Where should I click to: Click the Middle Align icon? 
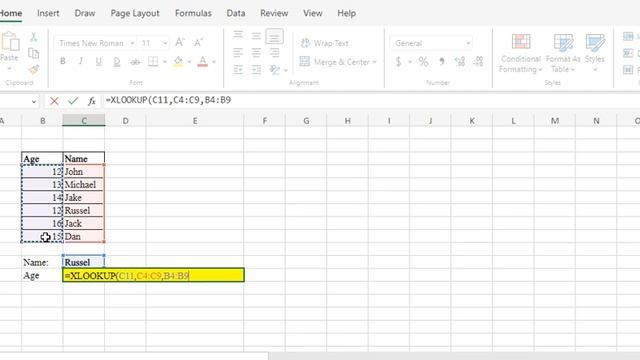click(256, 36)
